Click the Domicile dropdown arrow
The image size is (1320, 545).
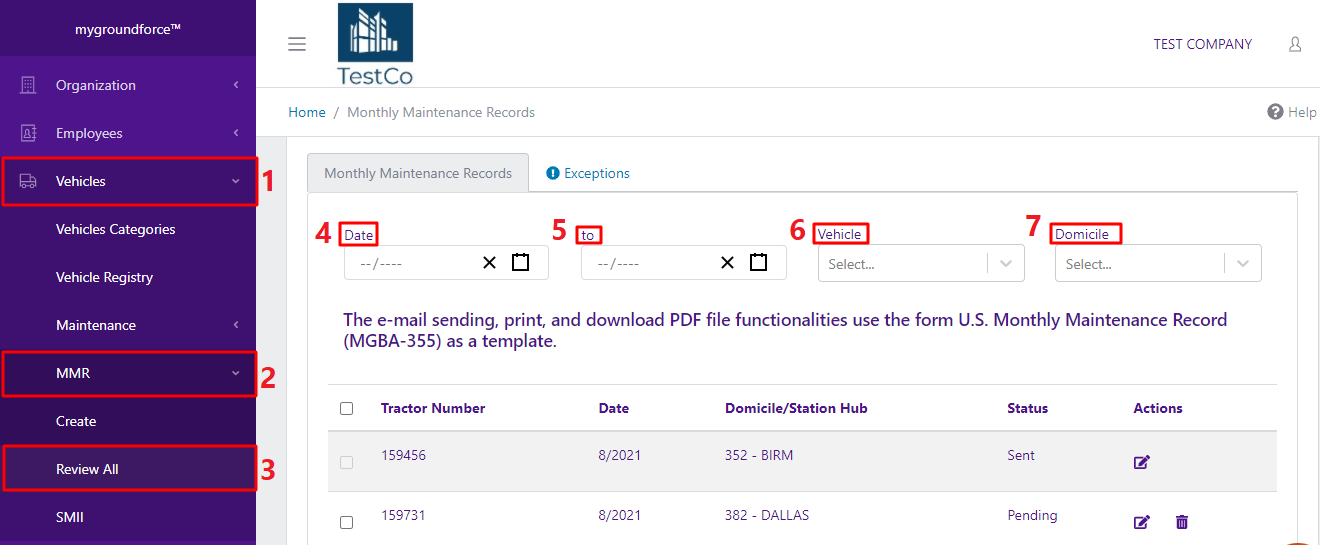tap(1243, 264)
